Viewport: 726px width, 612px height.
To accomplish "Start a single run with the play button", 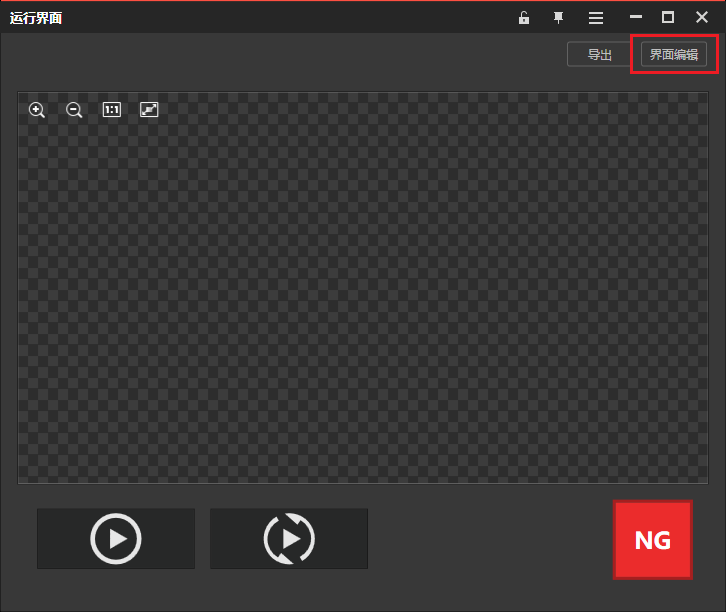I will point(116,539).
